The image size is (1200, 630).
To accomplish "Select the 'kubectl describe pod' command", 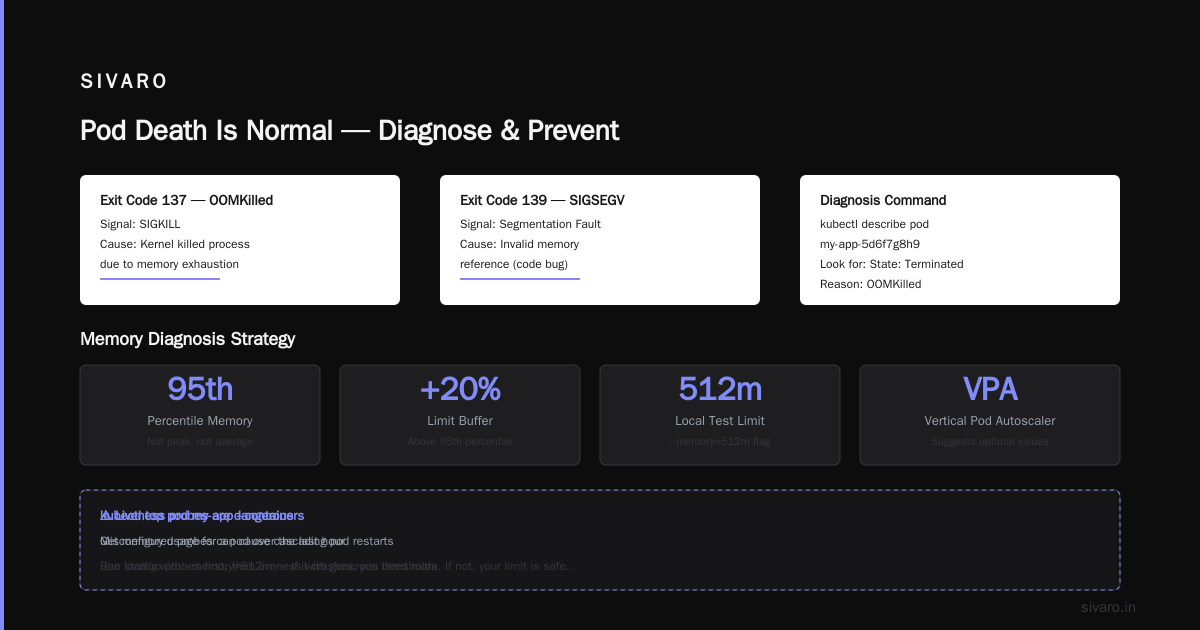I will (875, 224).
